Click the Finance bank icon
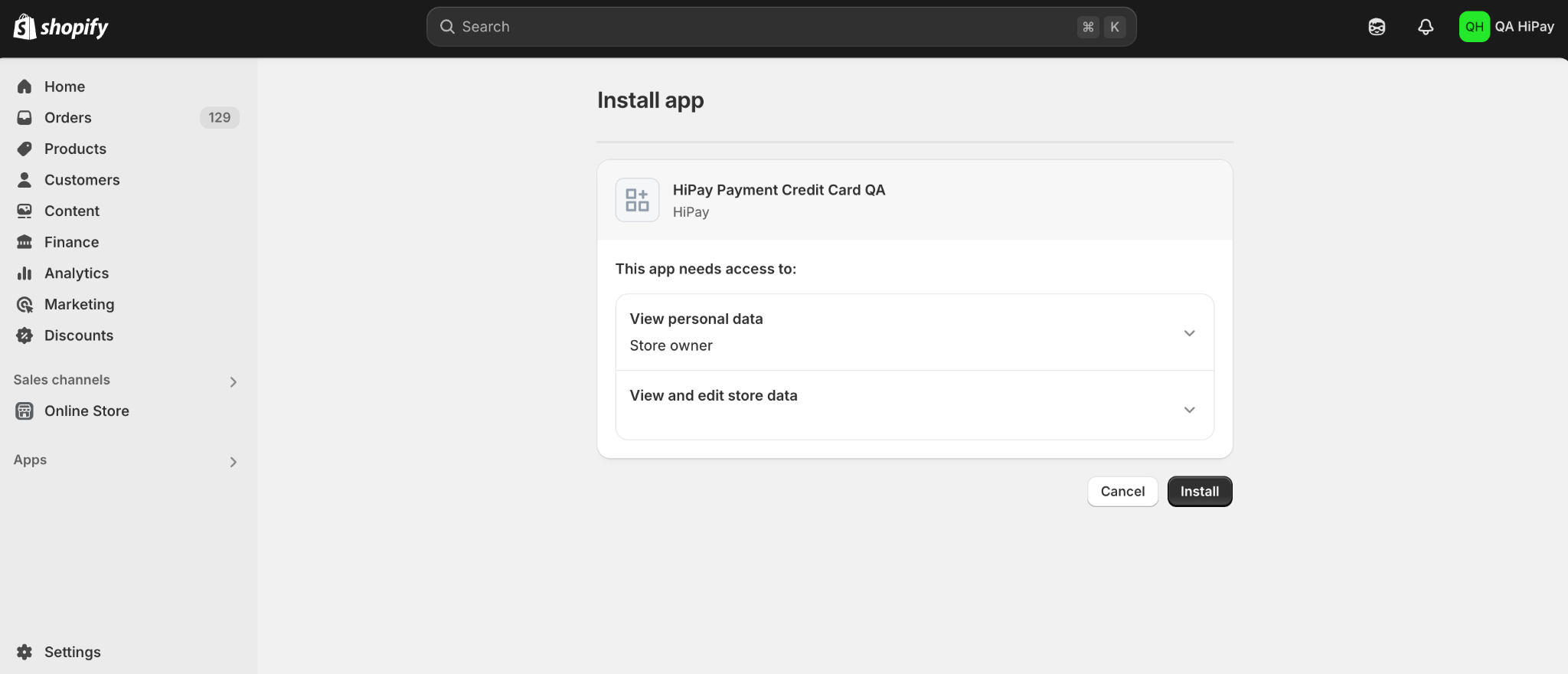 tap(24, 242)
